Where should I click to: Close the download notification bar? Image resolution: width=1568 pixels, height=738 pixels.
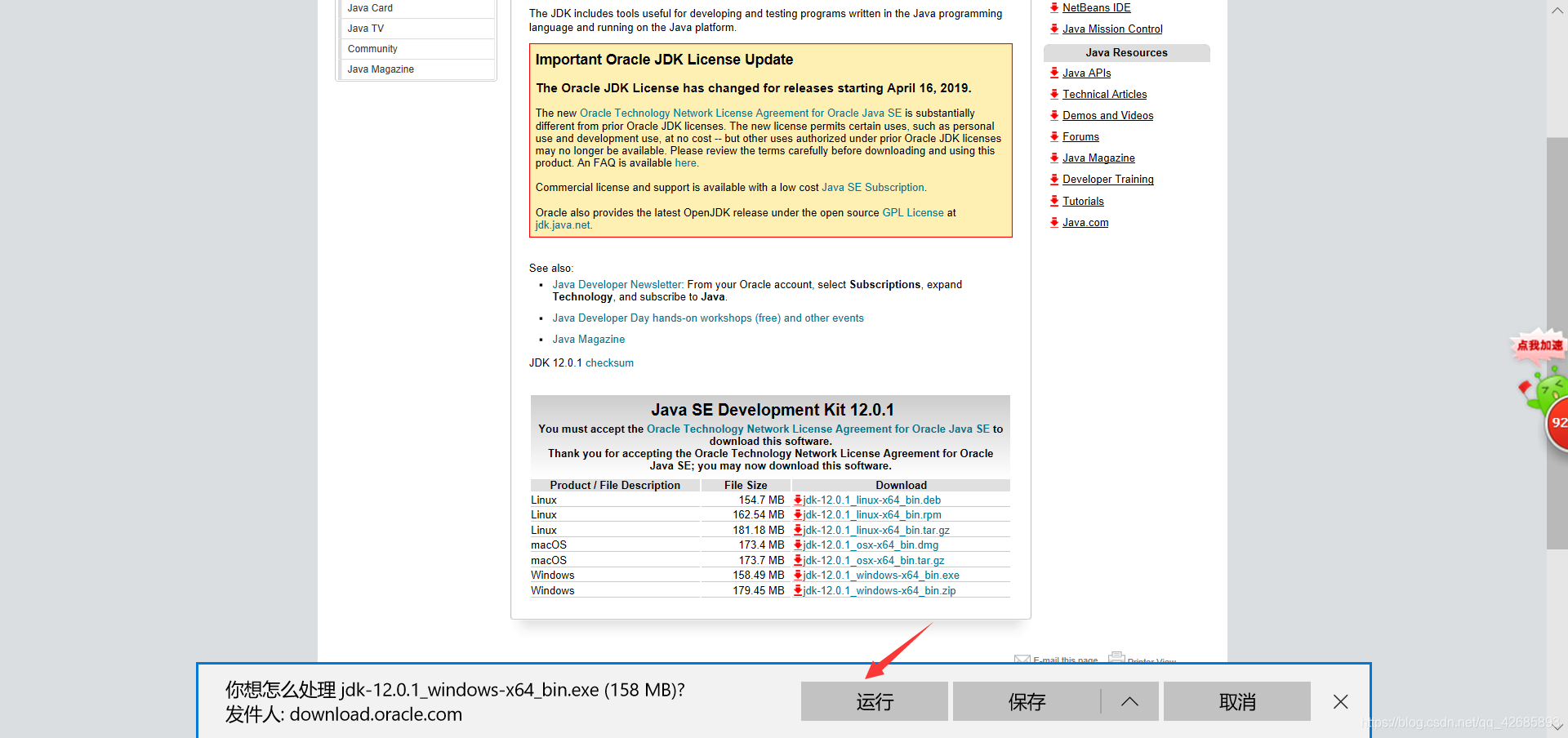pyautogui.click(x=1340, y=701)
